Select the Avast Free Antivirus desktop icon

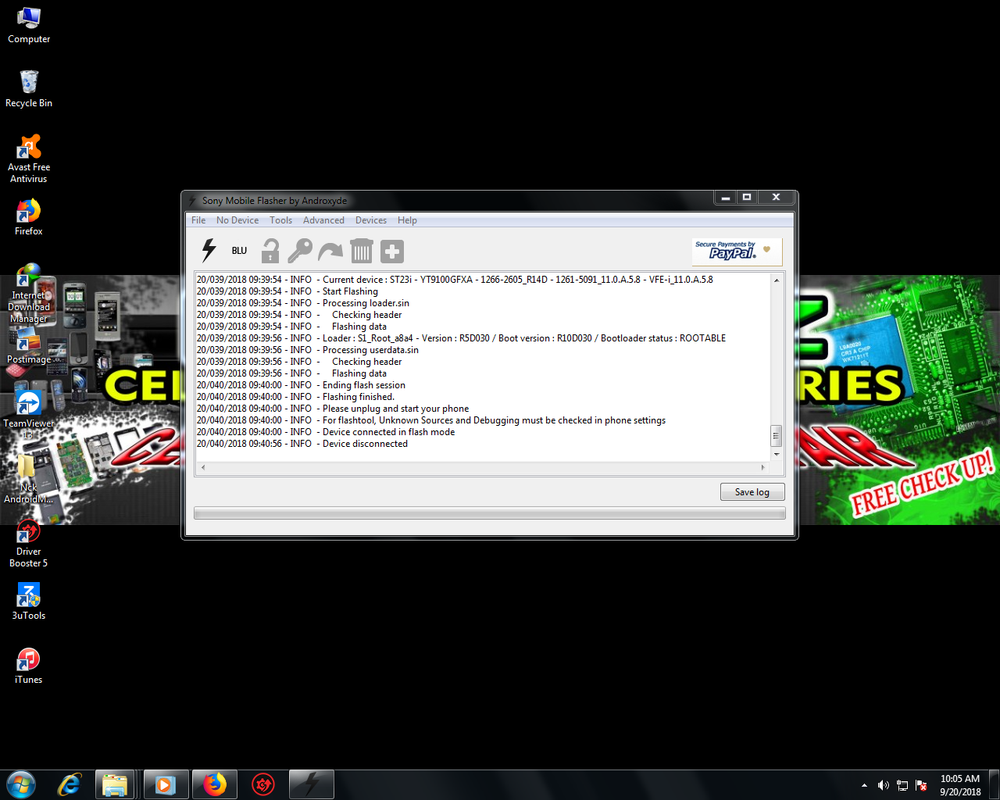[x=29, y=159]
